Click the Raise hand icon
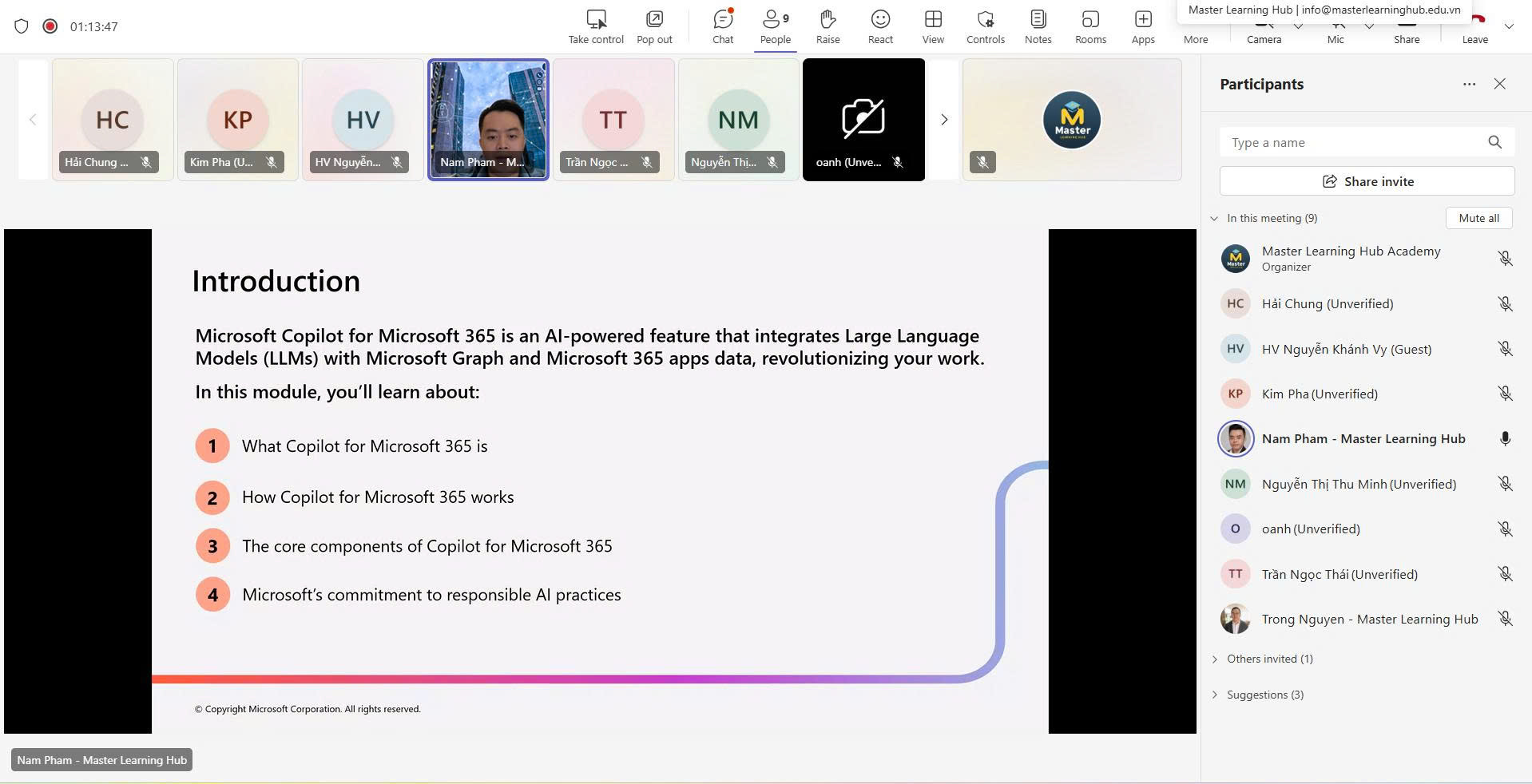The image size is (1532, 784). 828,26
